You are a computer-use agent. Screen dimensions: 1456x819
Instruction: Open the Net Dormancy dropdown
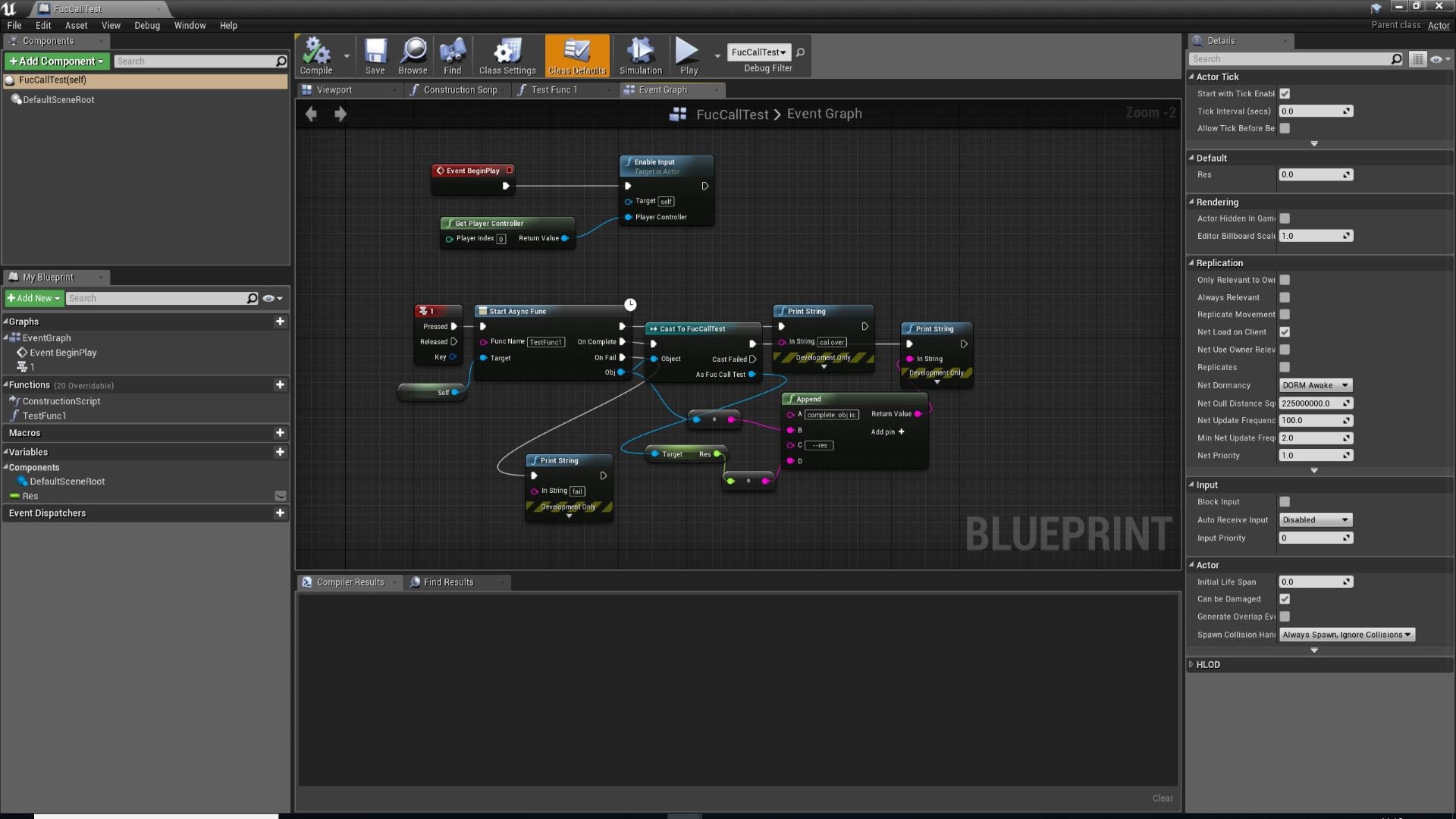[x=1315, y=385]
